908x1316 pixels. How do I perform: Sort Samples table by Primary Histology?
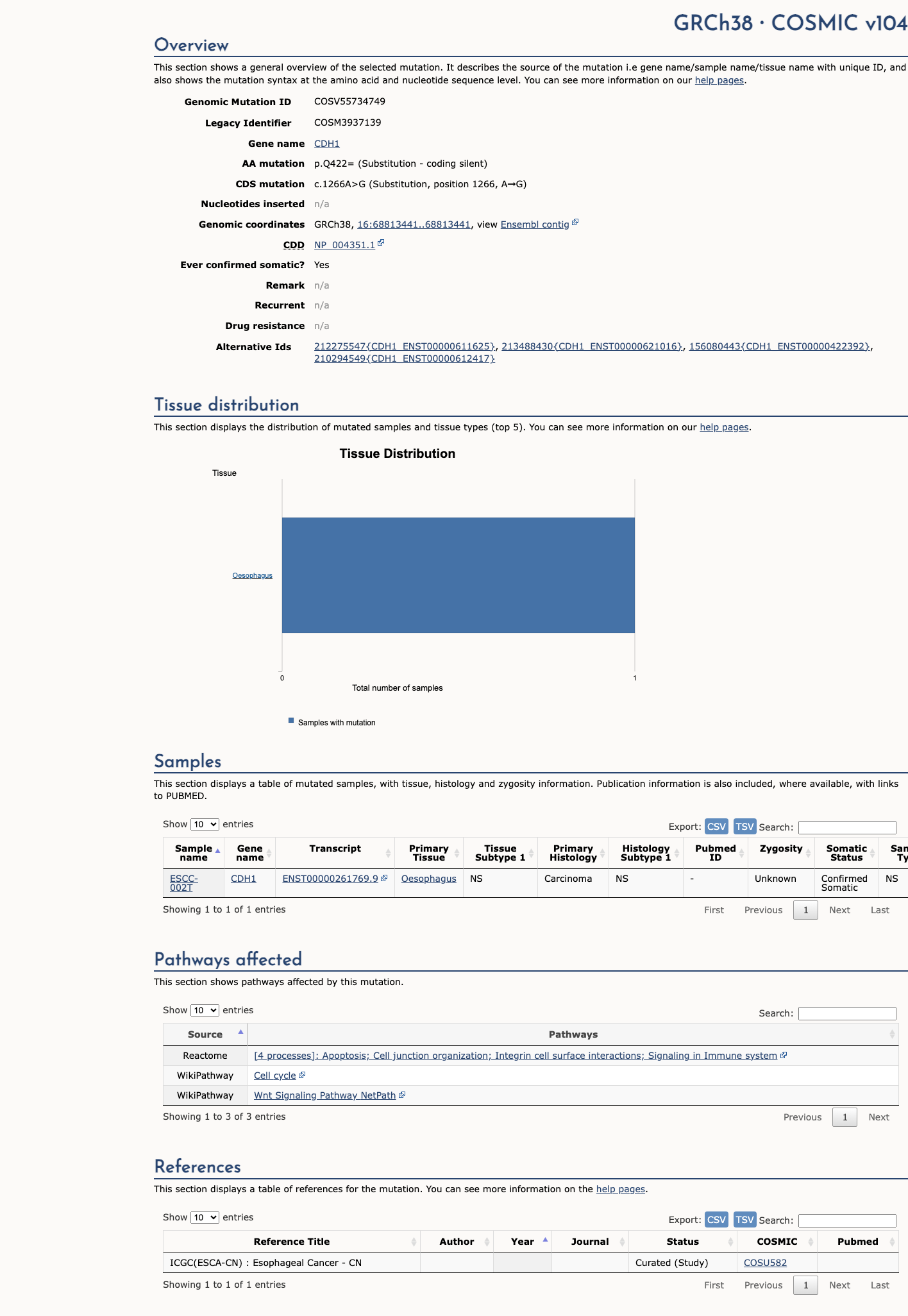(x=573, y=853)
